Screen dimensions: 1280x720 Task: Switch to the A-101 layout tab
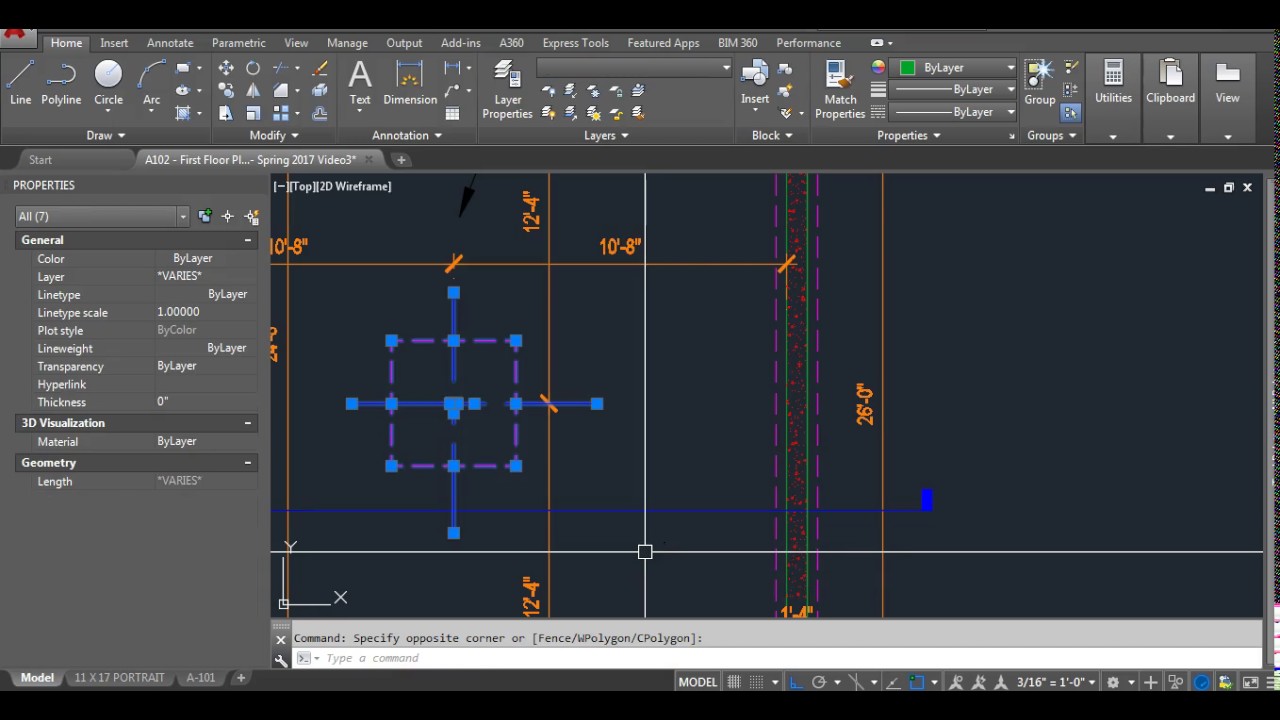(x=200, y=678)
